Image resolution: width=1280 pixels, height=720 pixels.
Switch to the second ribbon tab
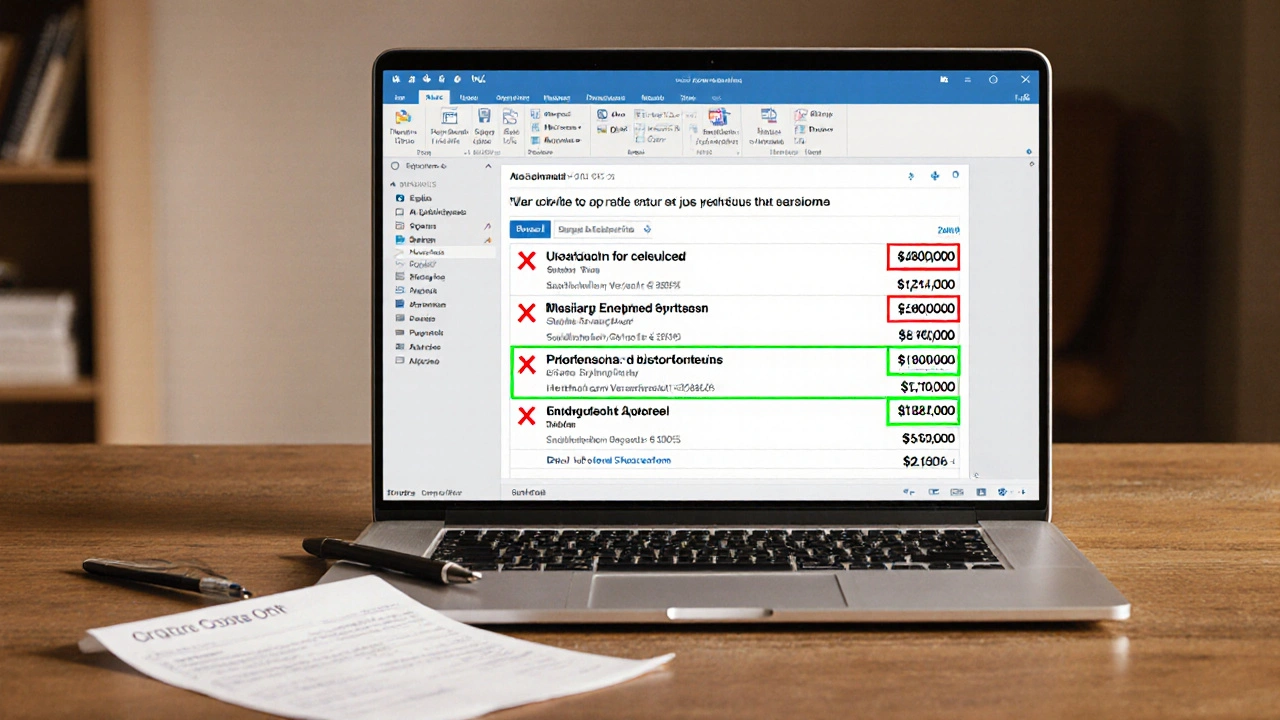tap(434, 97)
